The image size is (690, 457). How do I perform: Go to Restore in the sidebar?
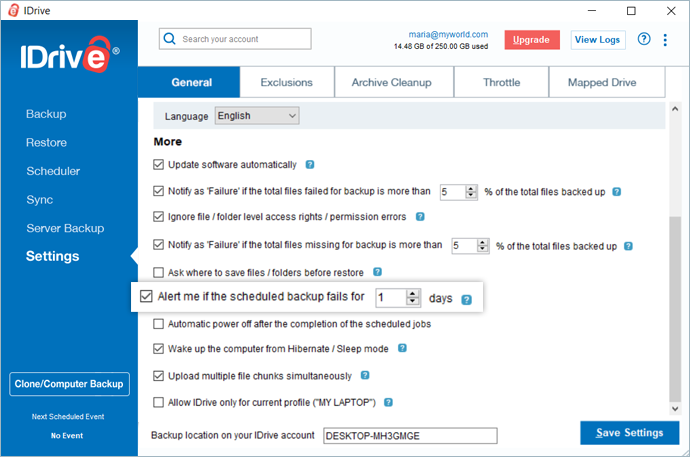point(46,143)
